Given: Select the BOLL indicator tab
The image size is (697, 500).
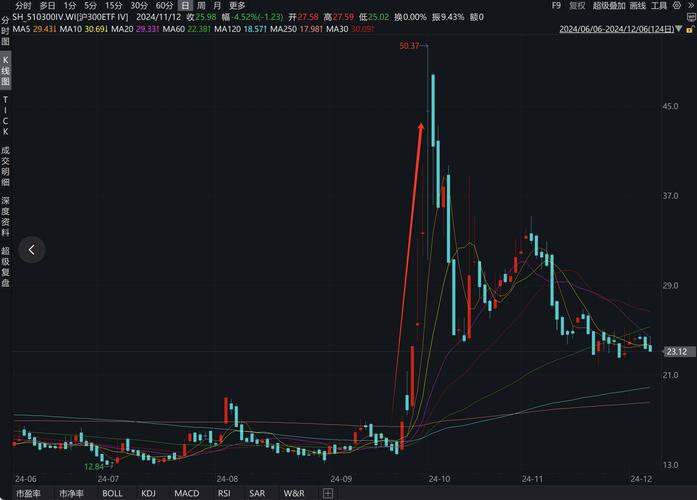Looking at the screenshot, I should click(112, 493).
